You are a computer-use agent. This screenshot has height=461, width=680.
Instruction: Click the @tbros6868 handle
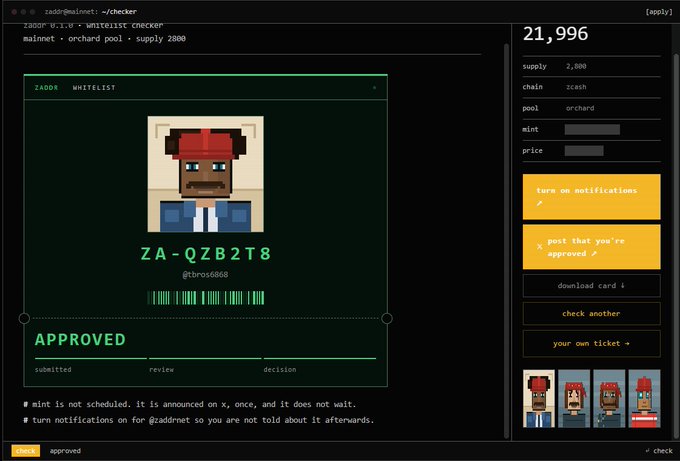[205, 275]
